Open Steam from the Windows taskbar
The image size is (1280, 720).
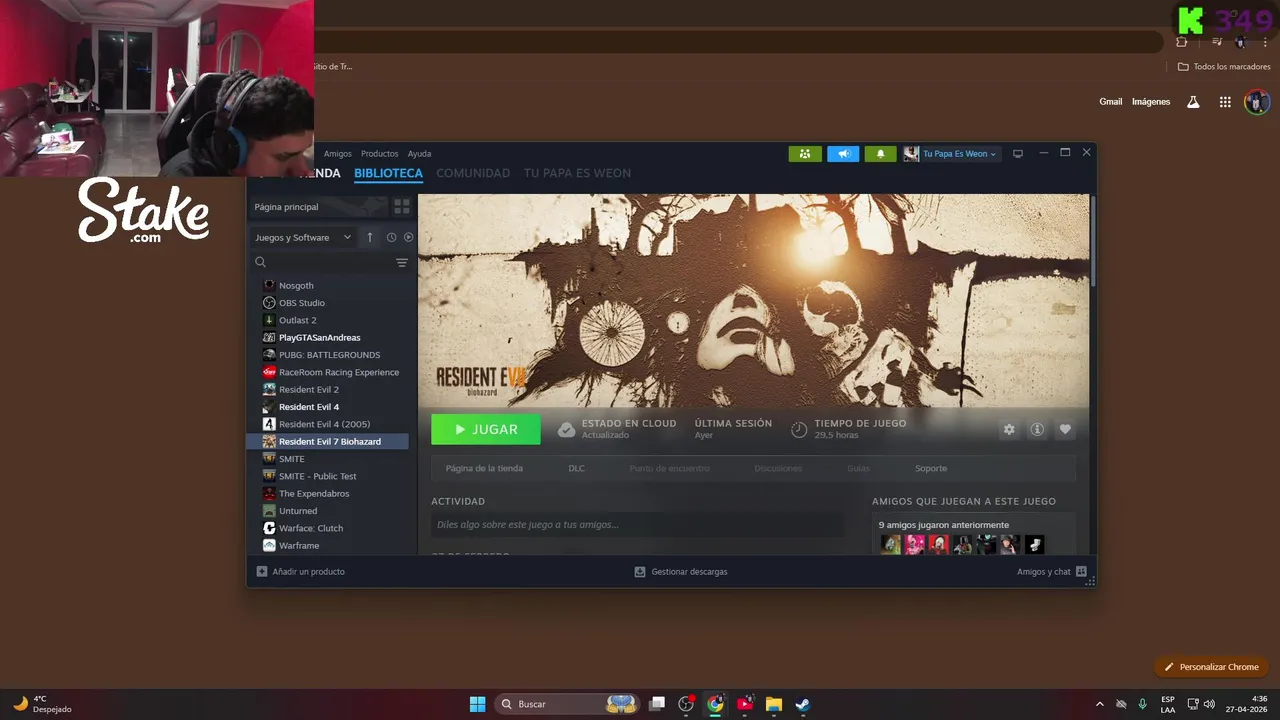[802, 704]
